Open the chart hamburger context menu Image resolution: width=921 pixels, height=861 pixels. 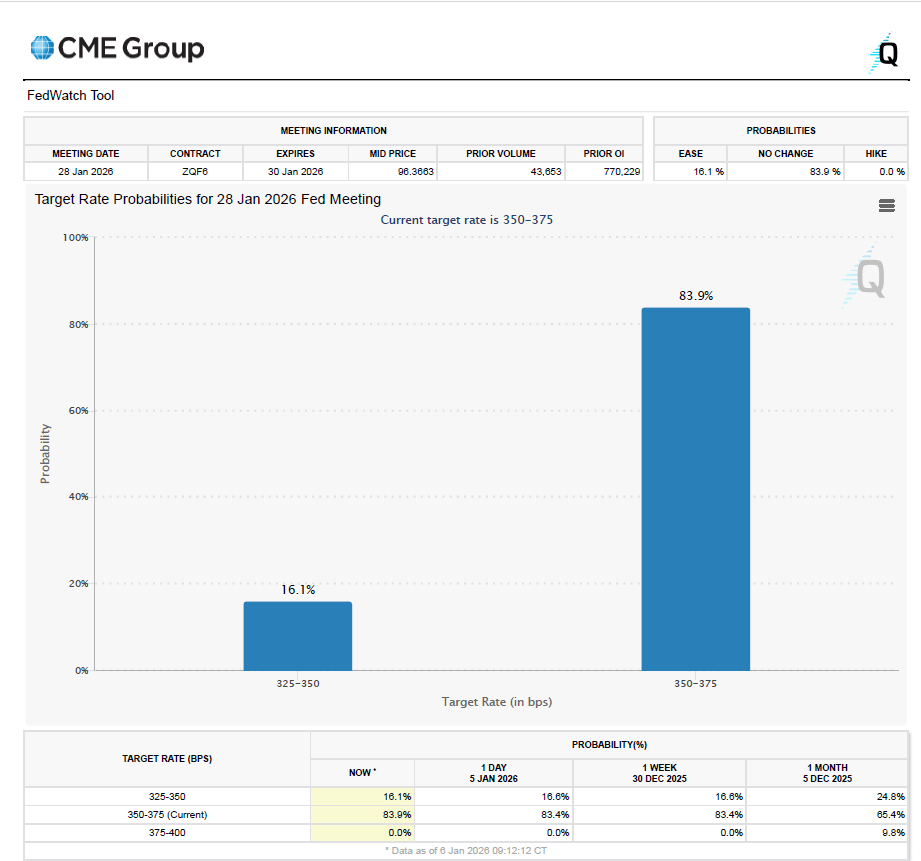[x=886, y=205]
